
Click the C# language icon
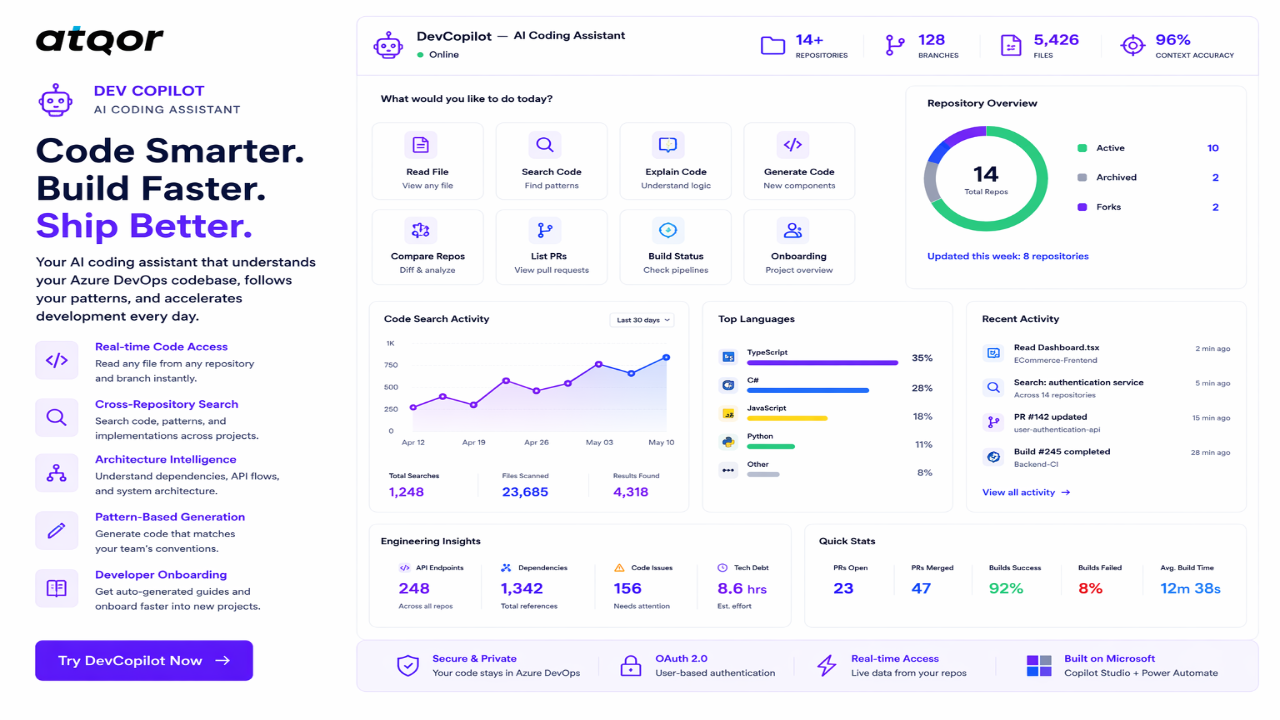coord(728,384)
